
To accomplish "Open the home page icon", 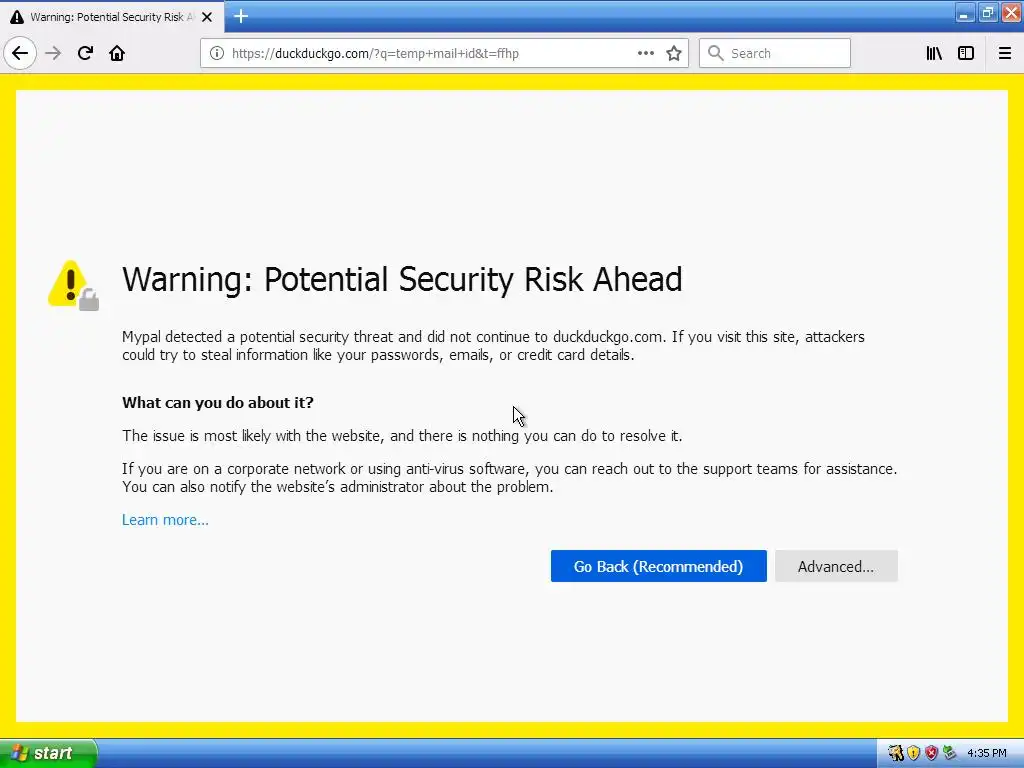I will [117, 53].
